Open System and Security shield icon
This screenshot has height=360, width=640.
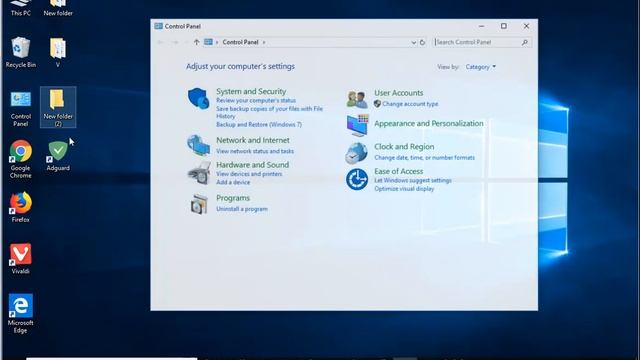coord(199,99)
